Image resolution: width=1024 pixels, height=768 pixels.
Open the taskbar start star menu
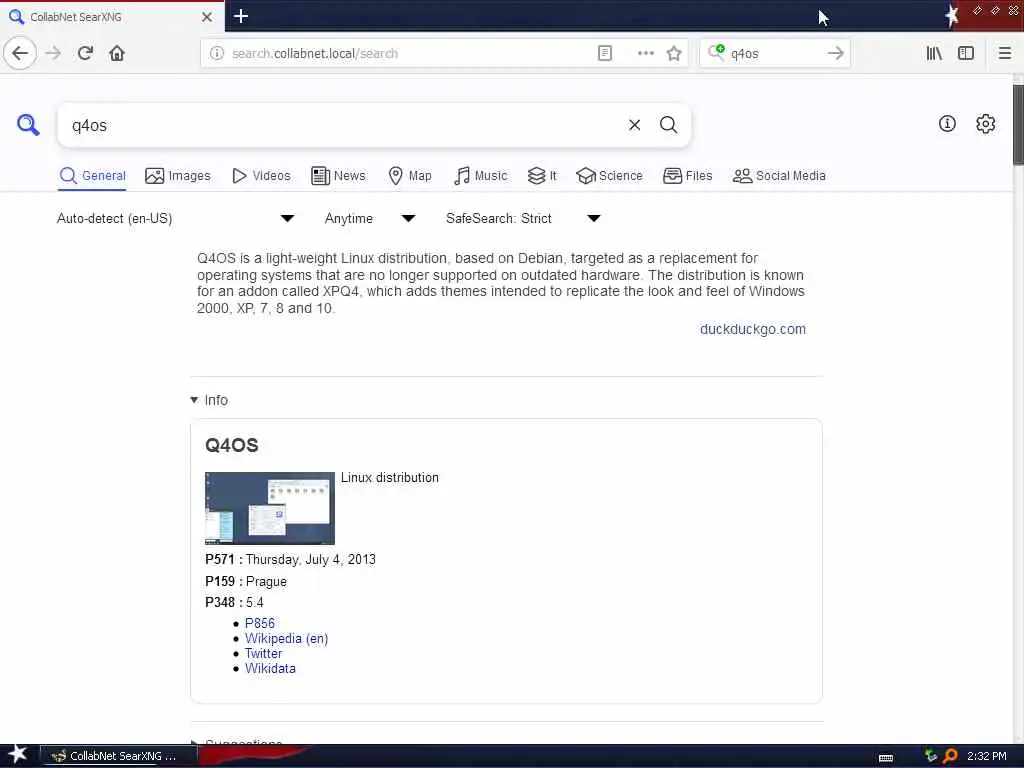(17, 755)
